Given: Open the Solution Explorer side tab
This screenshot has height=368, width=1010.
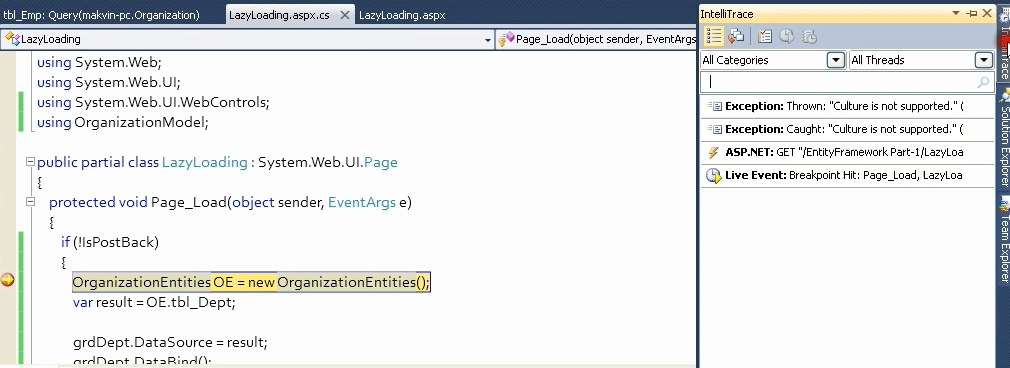Looking at the screenshot, I should coord(1004,137).
